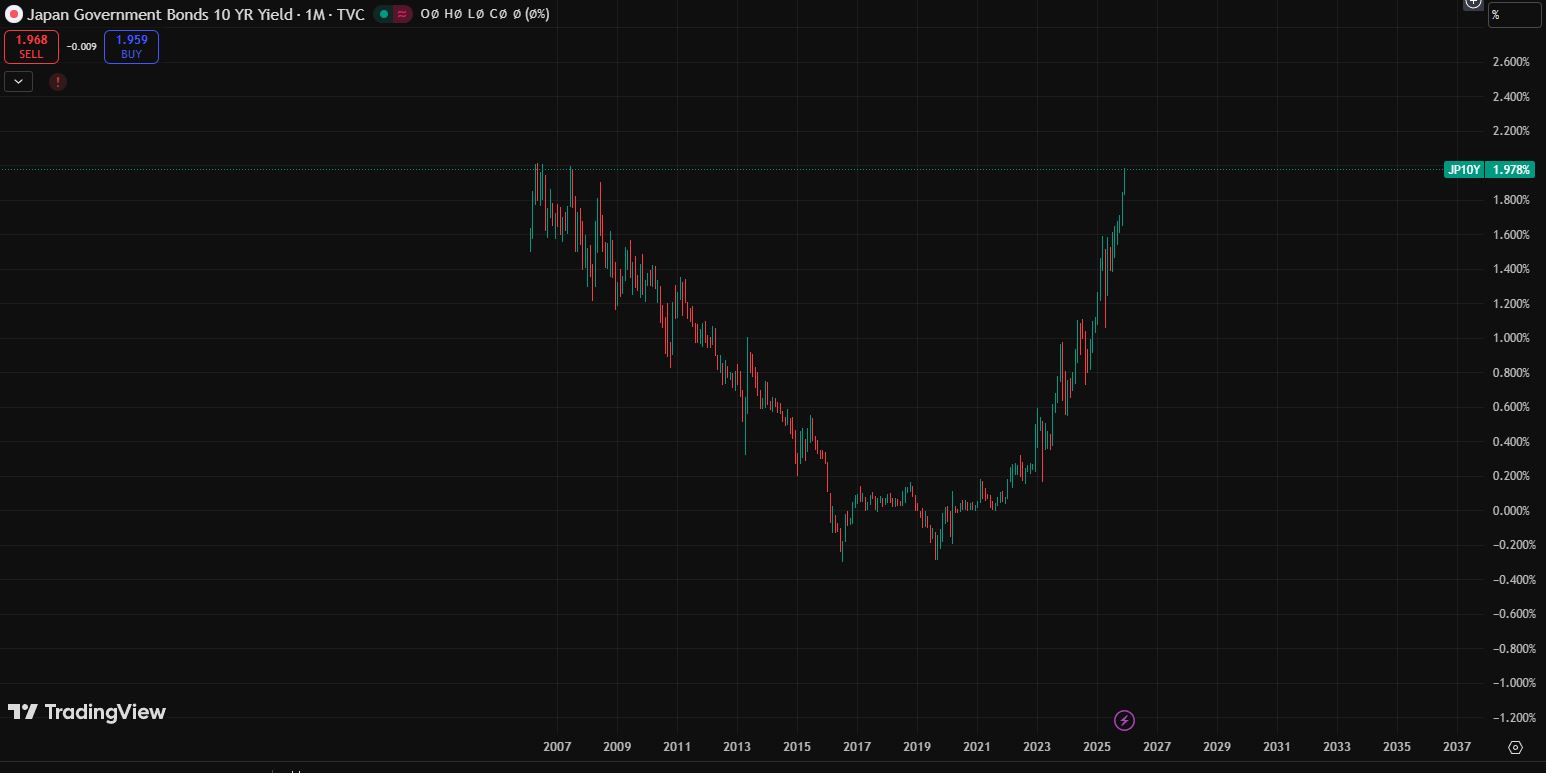Open the % price scale unit box
The height and width of the screenshot is (773, 1546).
tap(1514, 14)
